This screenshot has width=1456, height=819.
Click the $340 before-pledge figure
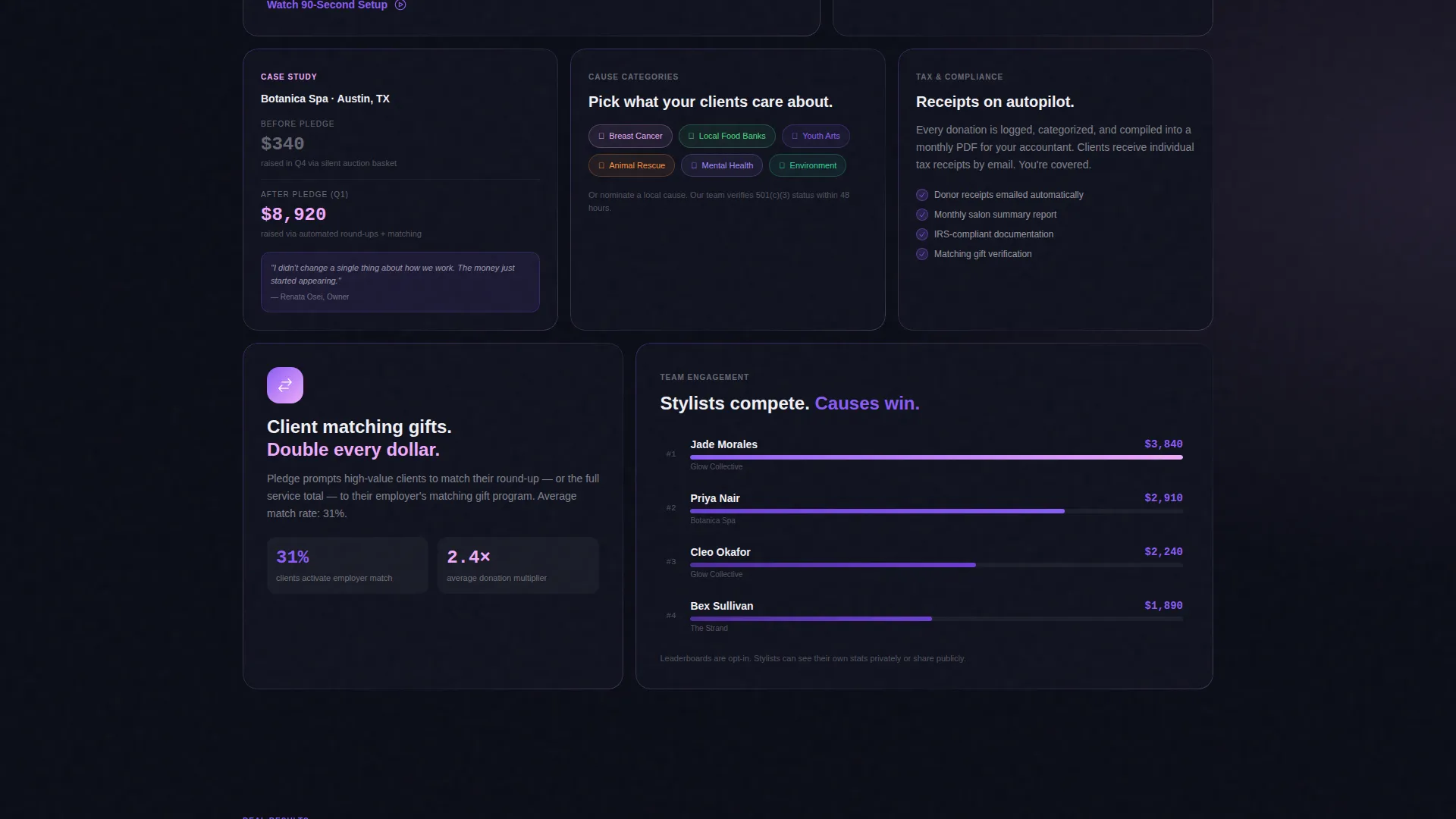pos(282,145)
